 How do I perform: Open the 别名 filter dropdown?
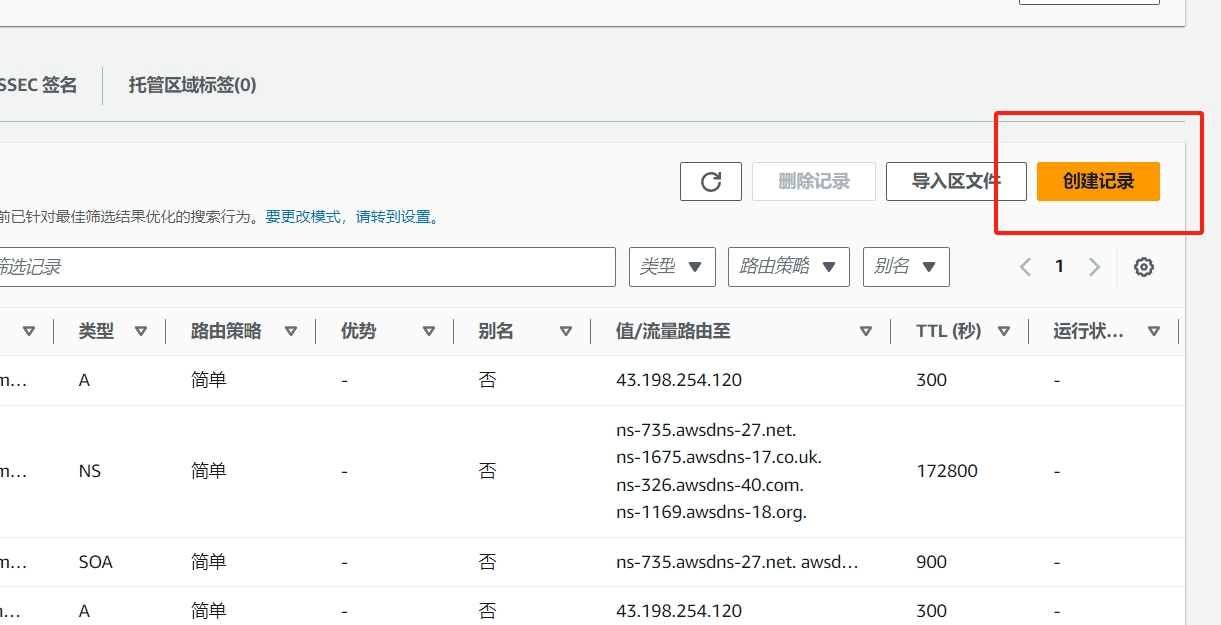(x=905, y=267)
